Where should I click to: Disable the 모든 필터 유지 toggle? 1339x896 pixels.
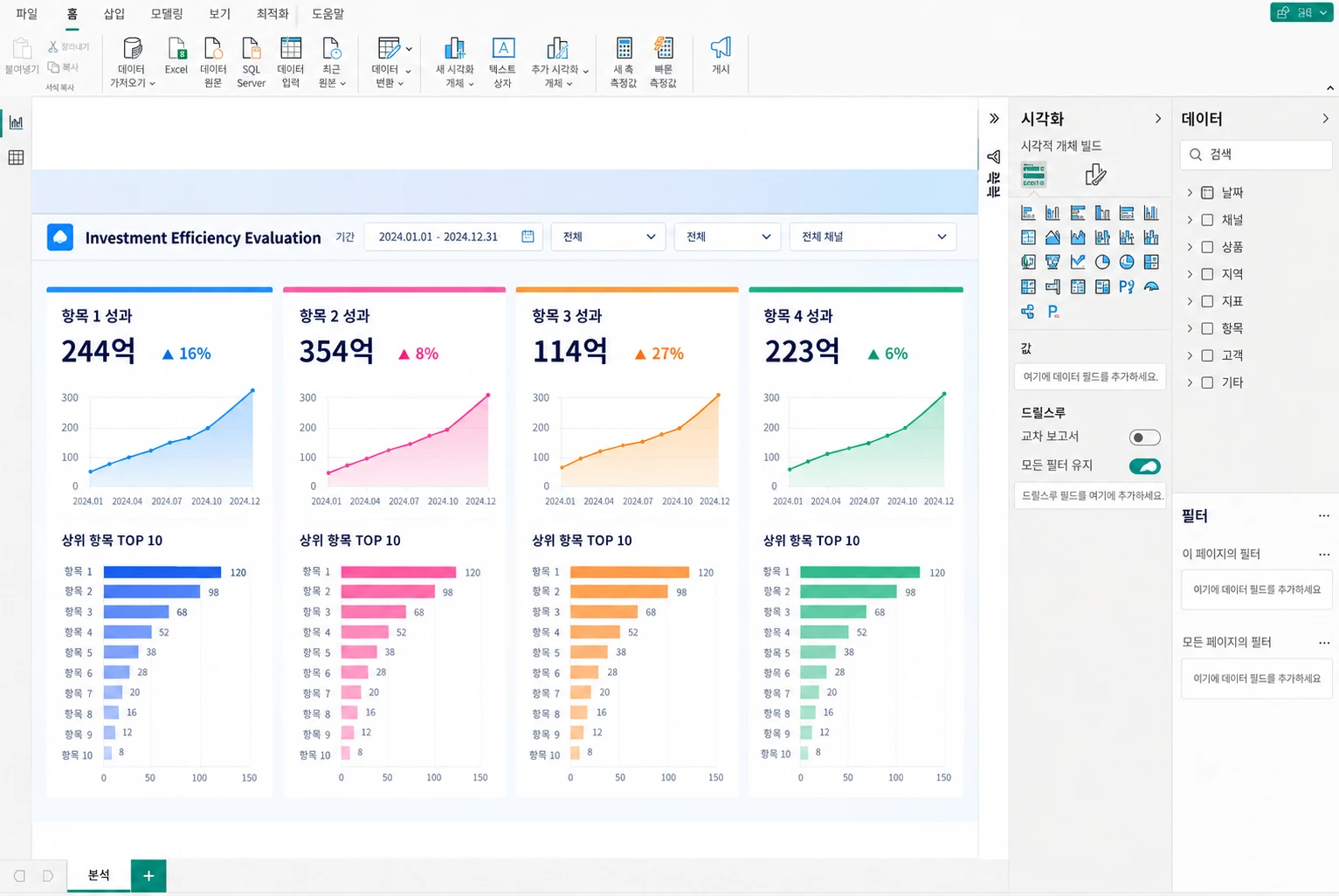1144,466
